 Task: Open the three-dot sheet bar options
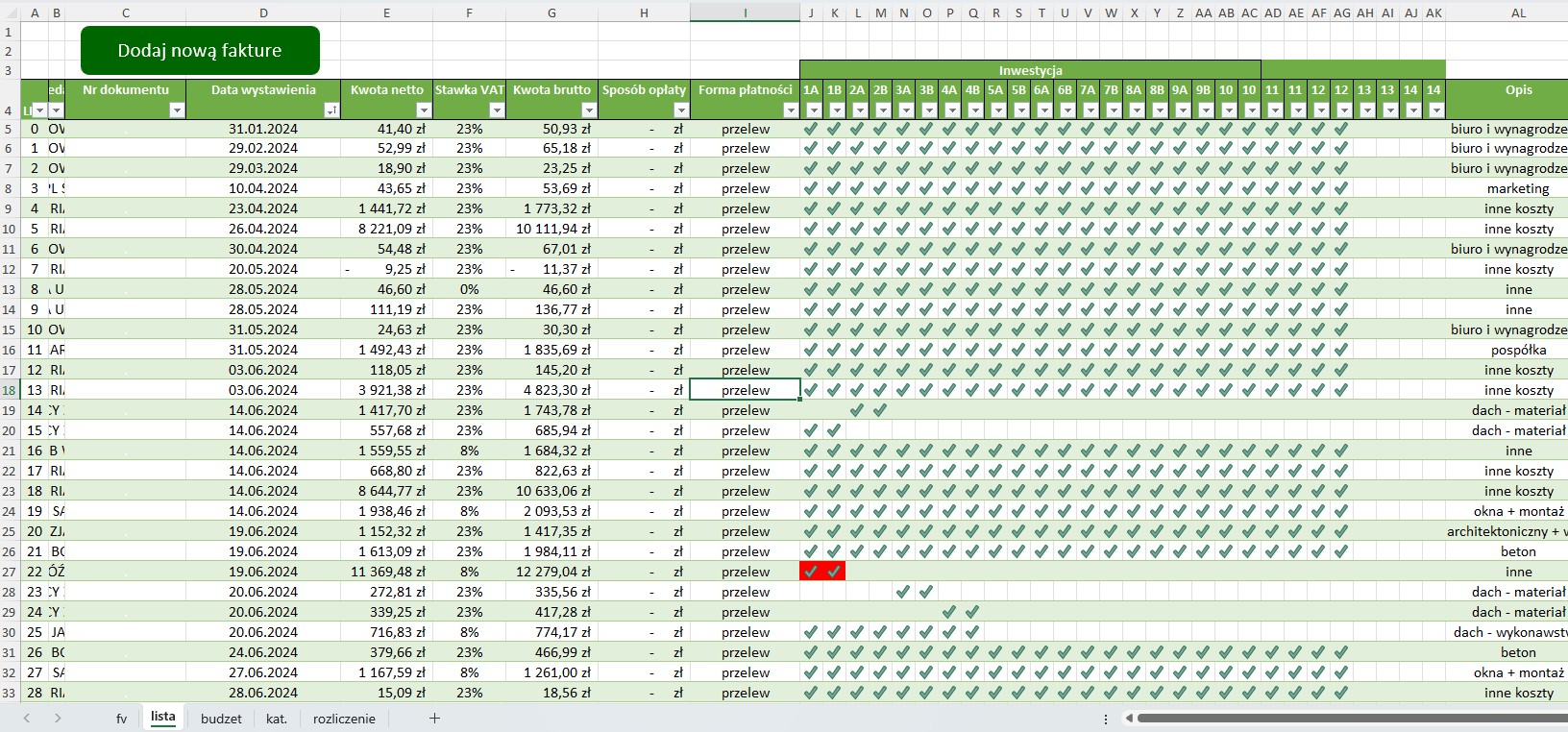point(1106,718)
